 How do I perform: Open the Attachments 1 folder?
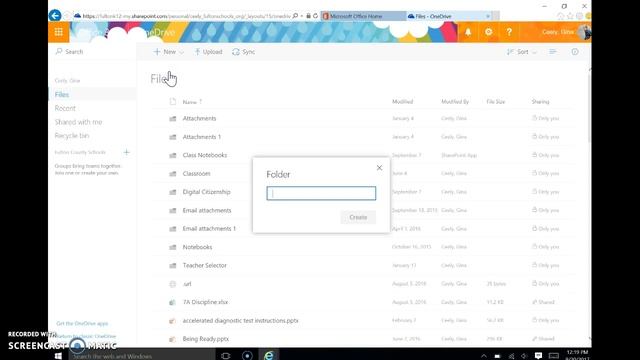coord(202,137)
